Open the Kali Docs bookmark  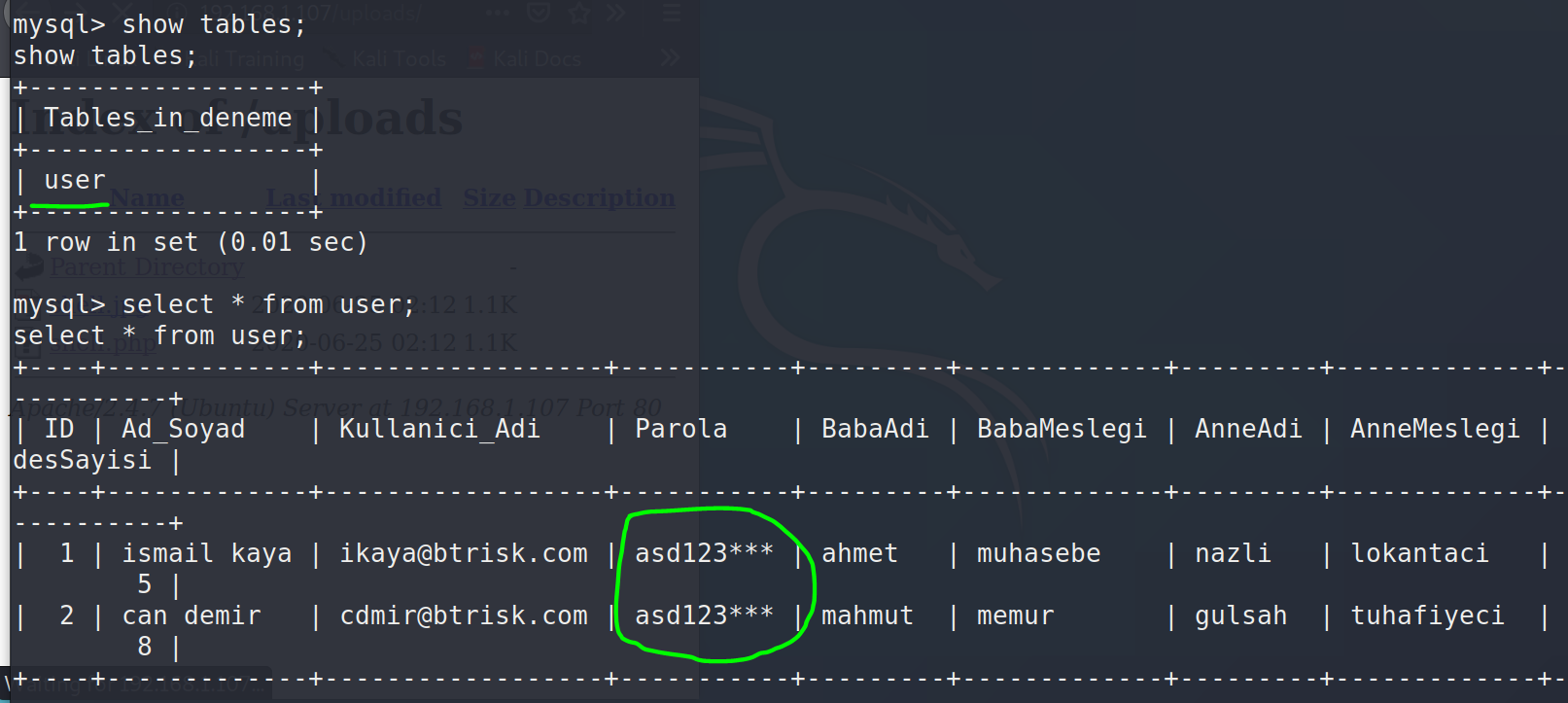point(537,59)
